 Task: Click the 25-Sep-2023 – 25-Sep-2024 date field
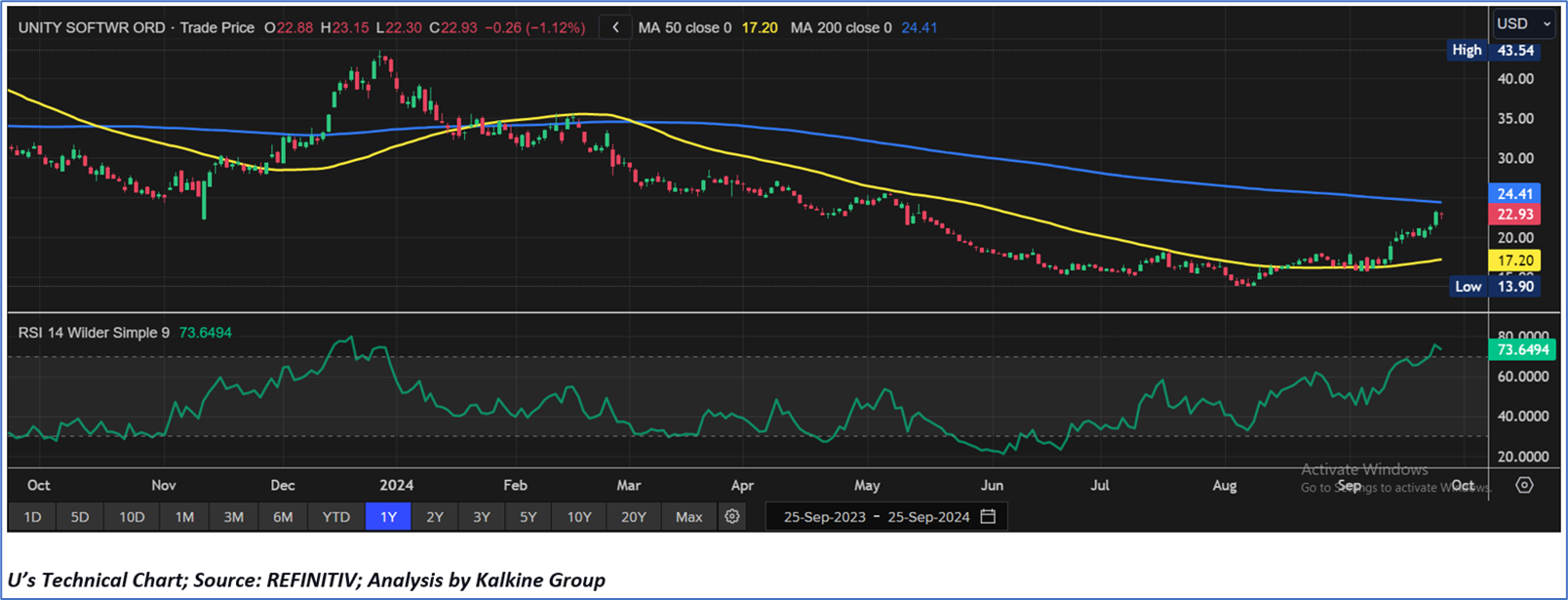pos(877,516)
